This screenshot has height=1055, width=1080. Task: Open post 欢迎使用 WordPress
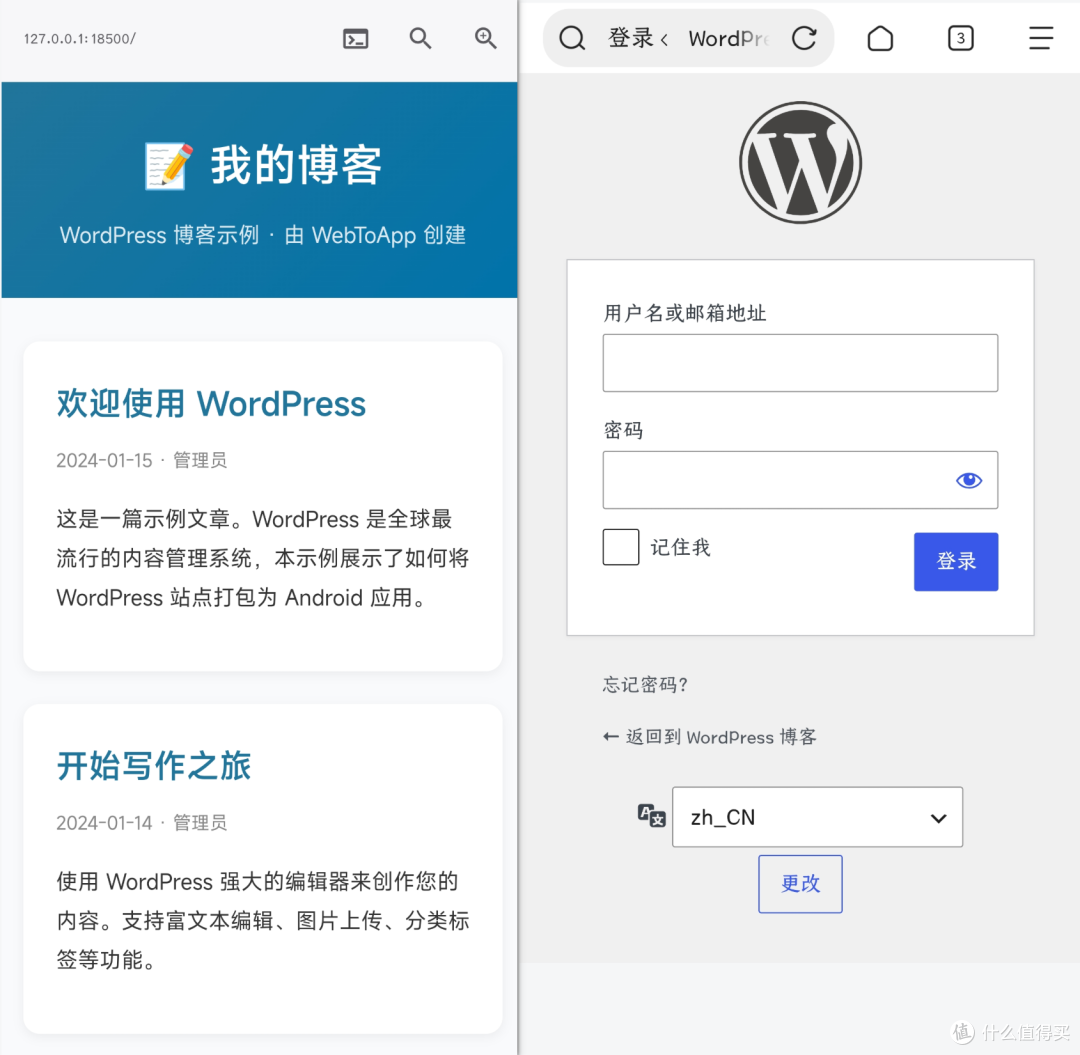211,404
